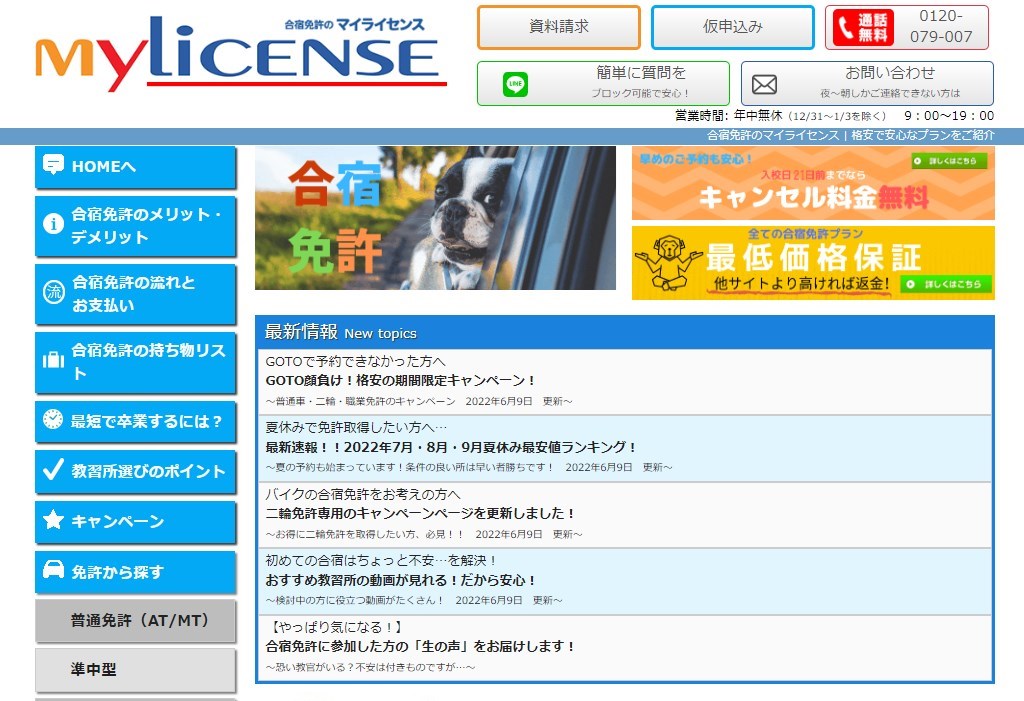
Task: Select 準中型 in the sidebar menu
Action: [x=135, y=670]
